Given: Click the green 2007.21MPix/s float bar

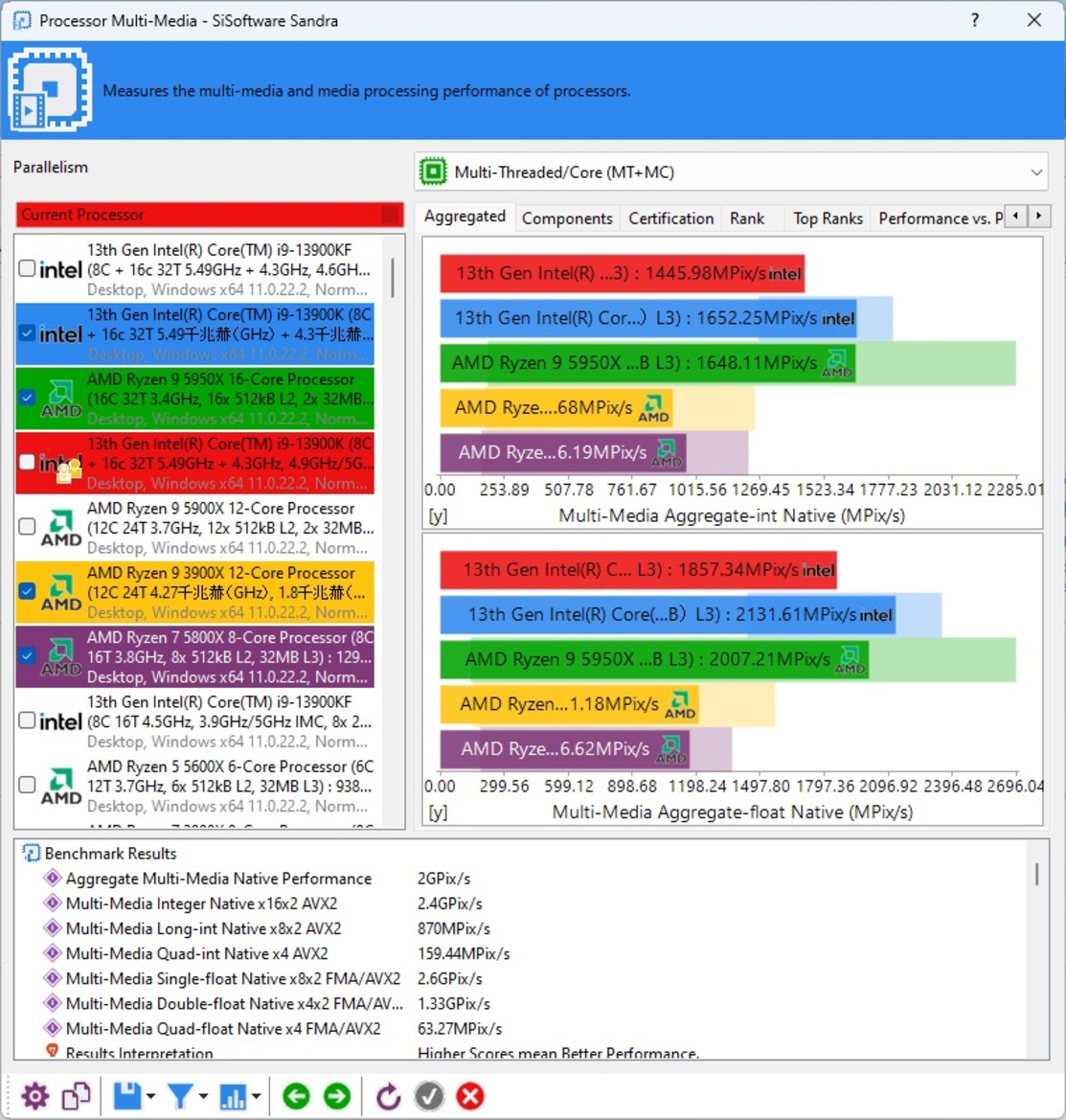Looking at the screenshot, I should (654, 659).
